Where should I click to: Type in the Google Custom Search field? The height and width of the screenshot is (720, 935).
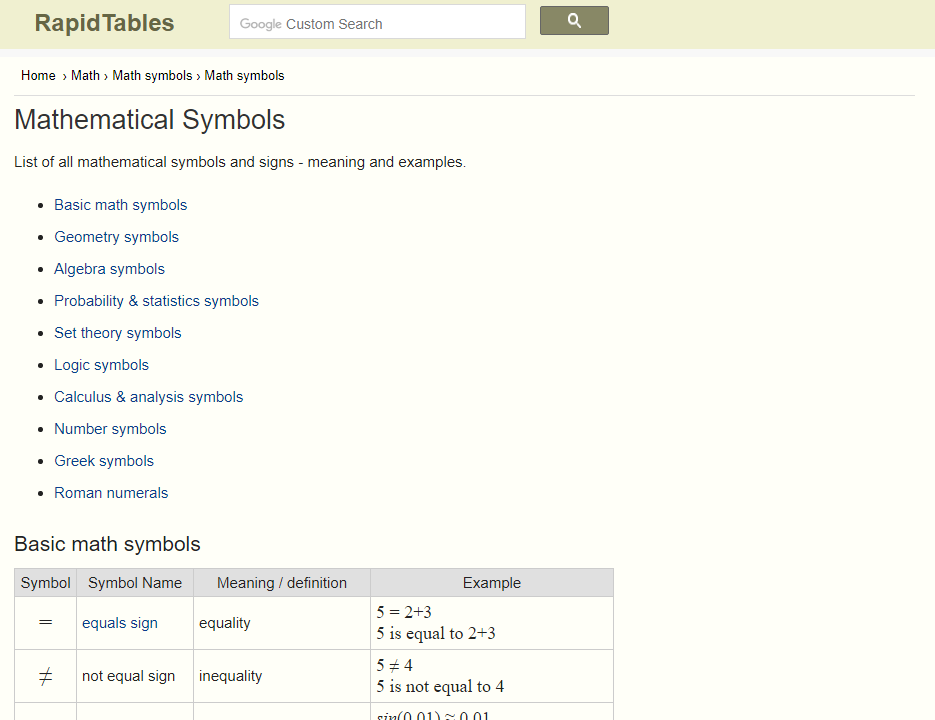[377, 23]
